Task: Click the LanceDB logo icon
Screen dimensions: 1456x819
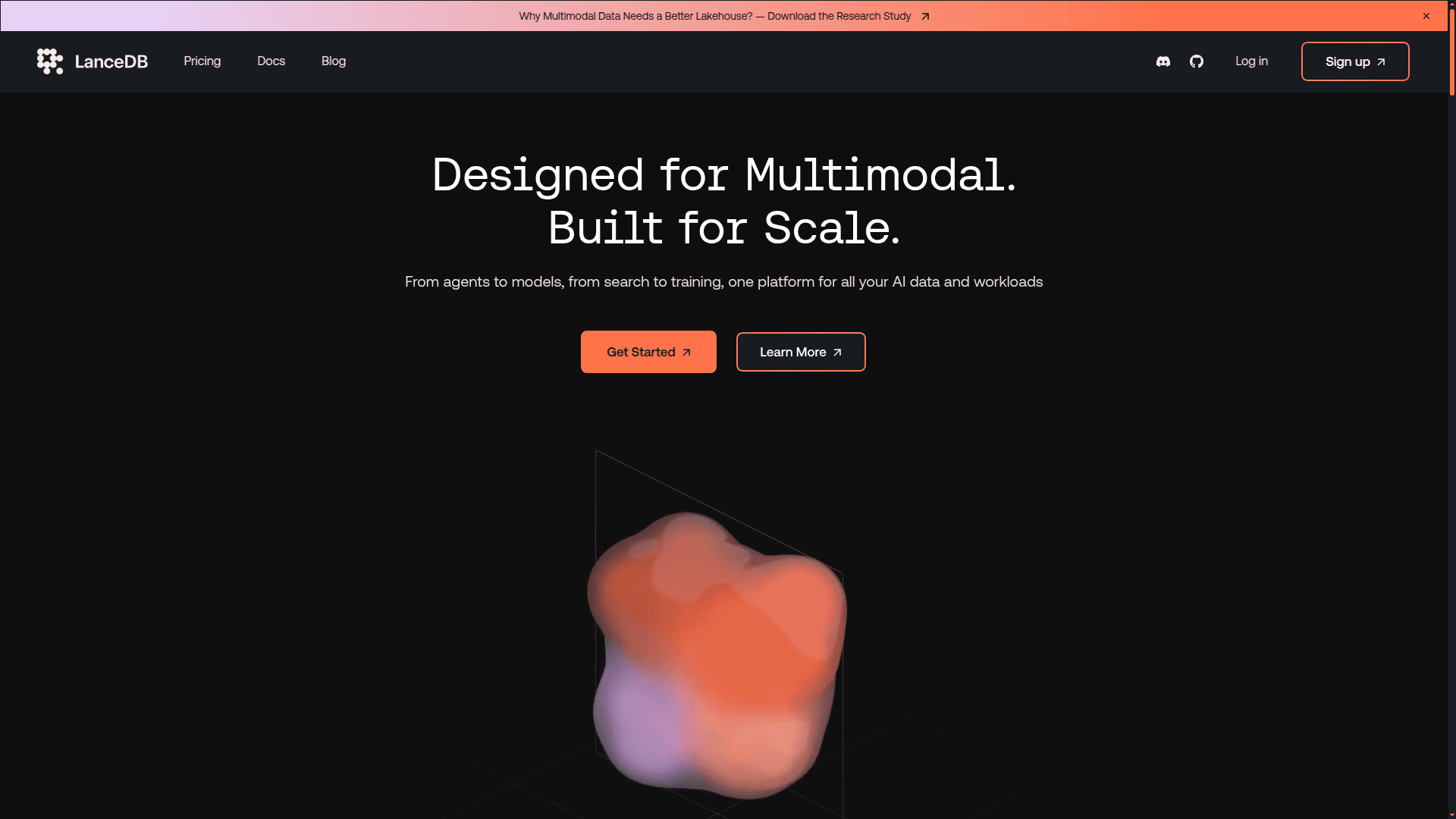Action: click(x=50, y=61)
